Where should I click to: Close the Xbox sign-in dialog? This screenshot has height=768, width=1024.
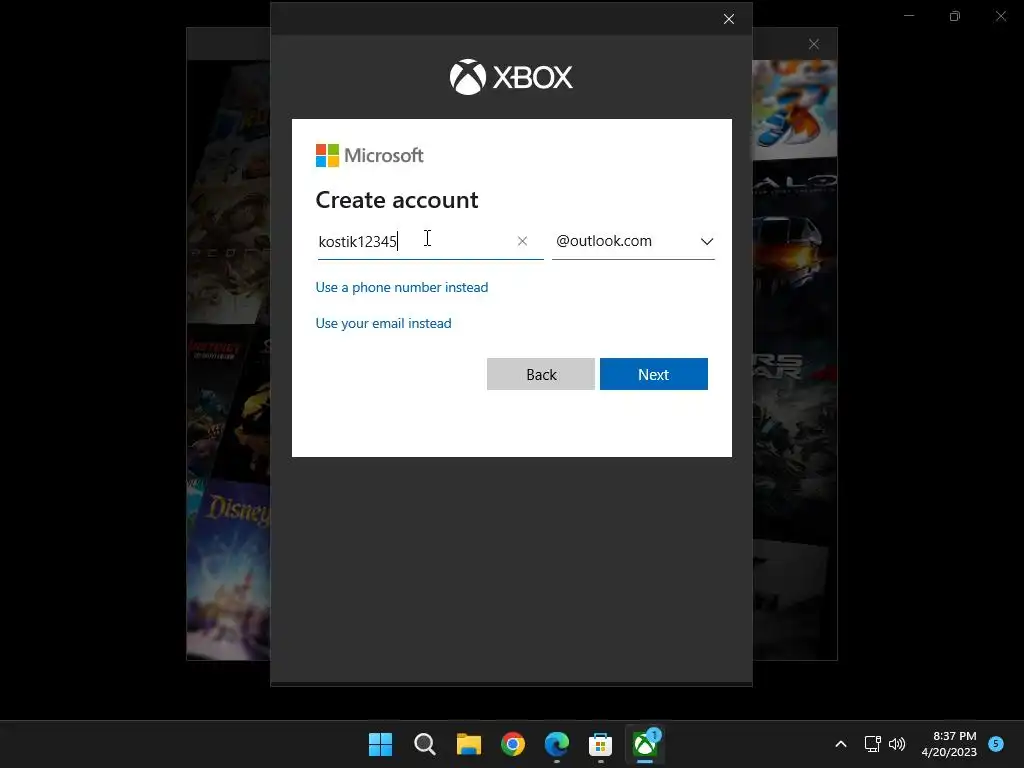tap(729, 19)
